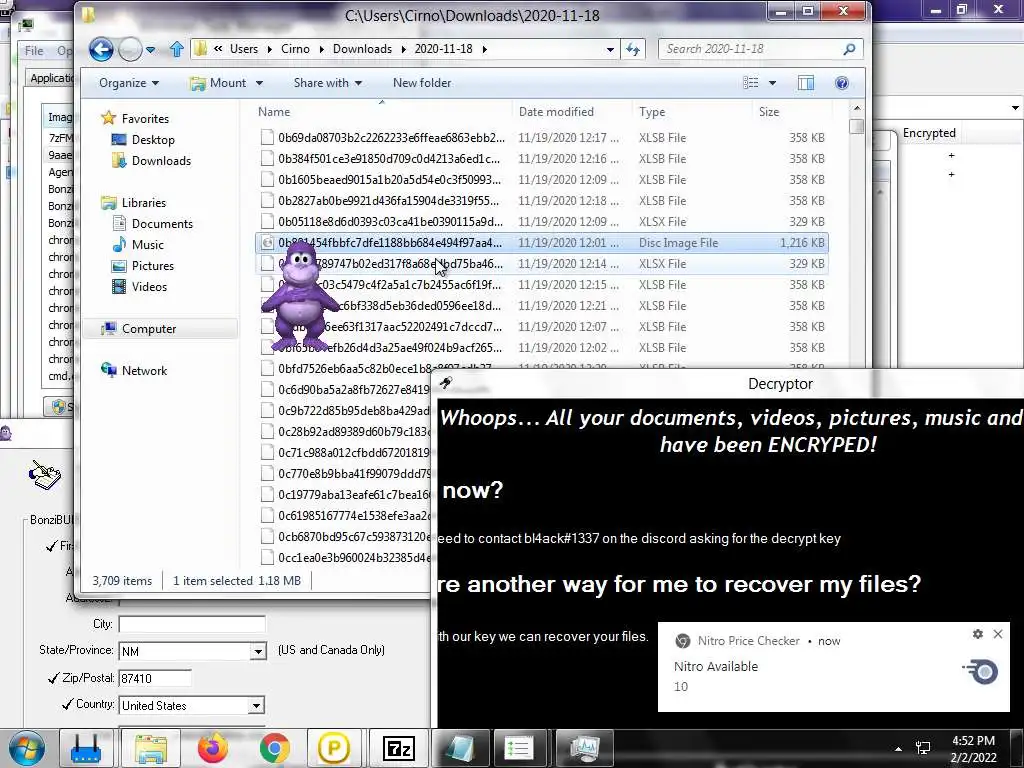Image resolution: width=1024 pixels, height=768 pixels.
Task: Launch Firefox from the taskbar
Action: click(x=213, y=748)
